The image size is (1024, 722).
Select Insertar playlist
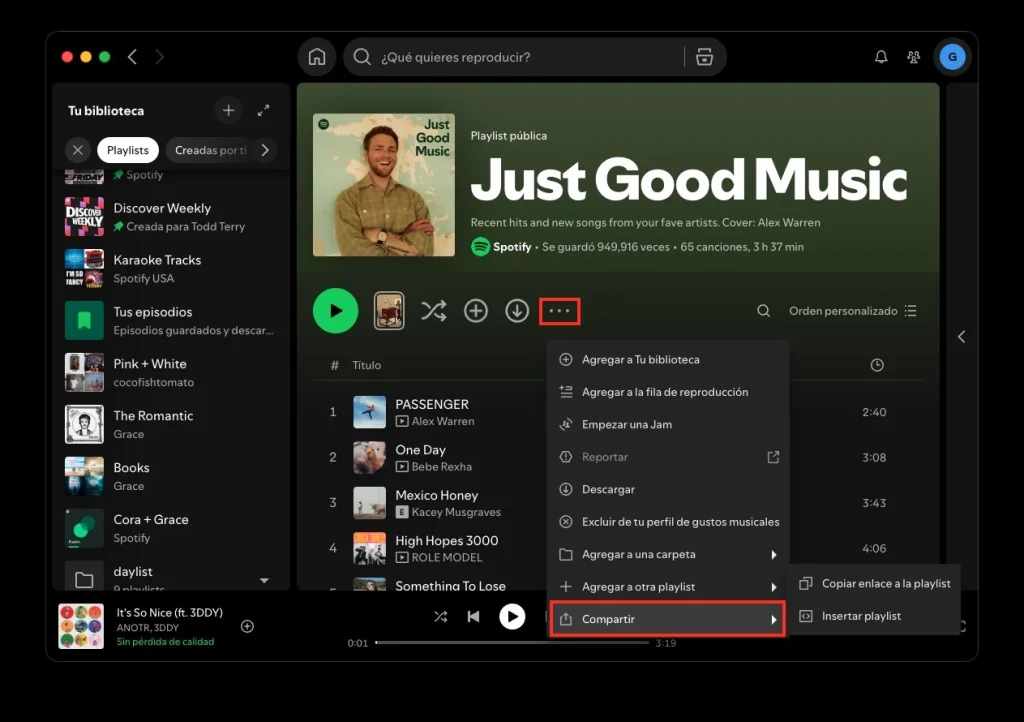[x=875, y=616]
